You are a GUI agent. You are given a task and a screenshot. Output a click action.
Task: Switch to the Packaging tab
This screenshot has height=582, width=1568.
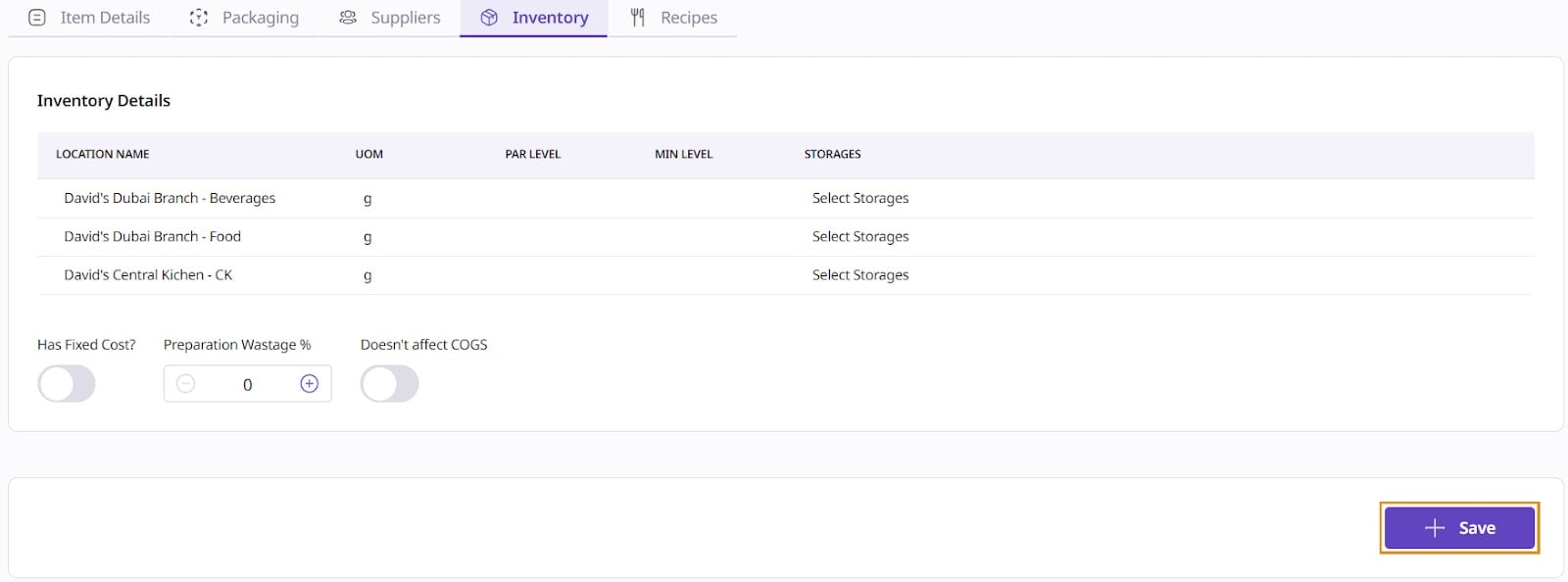tap(244, 18)
